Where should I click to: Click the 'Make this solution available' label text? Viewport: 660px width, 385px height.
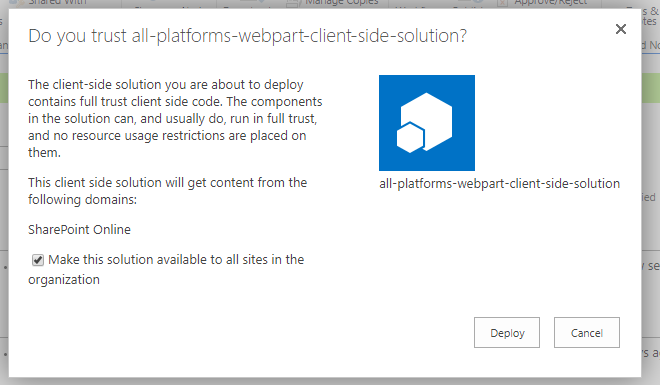coord(176,260)
